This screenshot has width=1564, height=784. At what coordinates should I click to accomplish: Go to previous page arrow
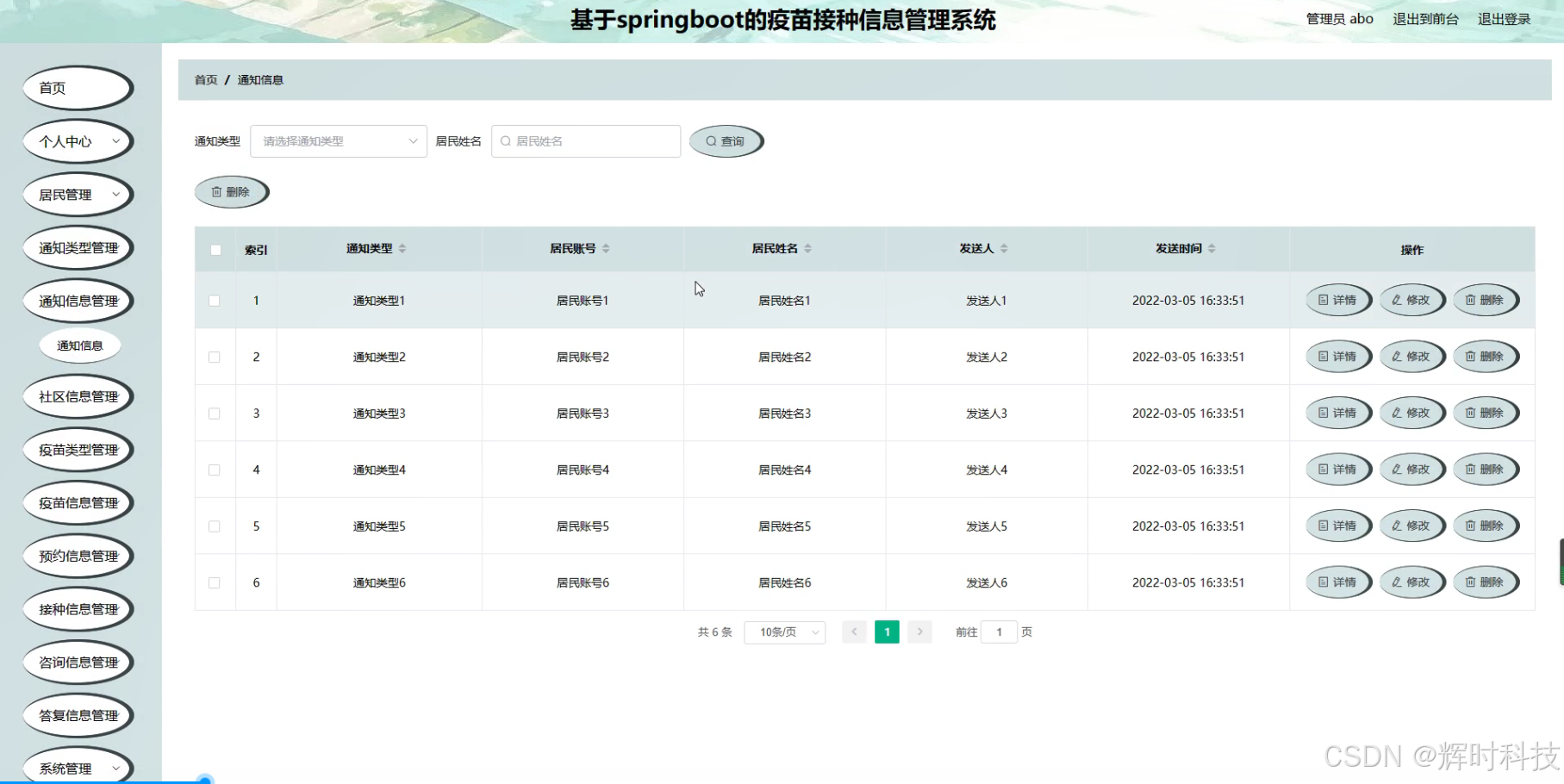click(x=854, y=632)
